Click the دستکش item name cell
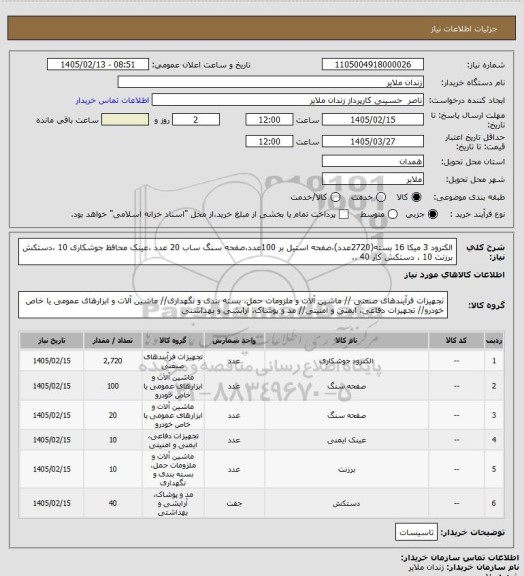Image resolution: width=524 pixels, height=576 pixels. 346,503
